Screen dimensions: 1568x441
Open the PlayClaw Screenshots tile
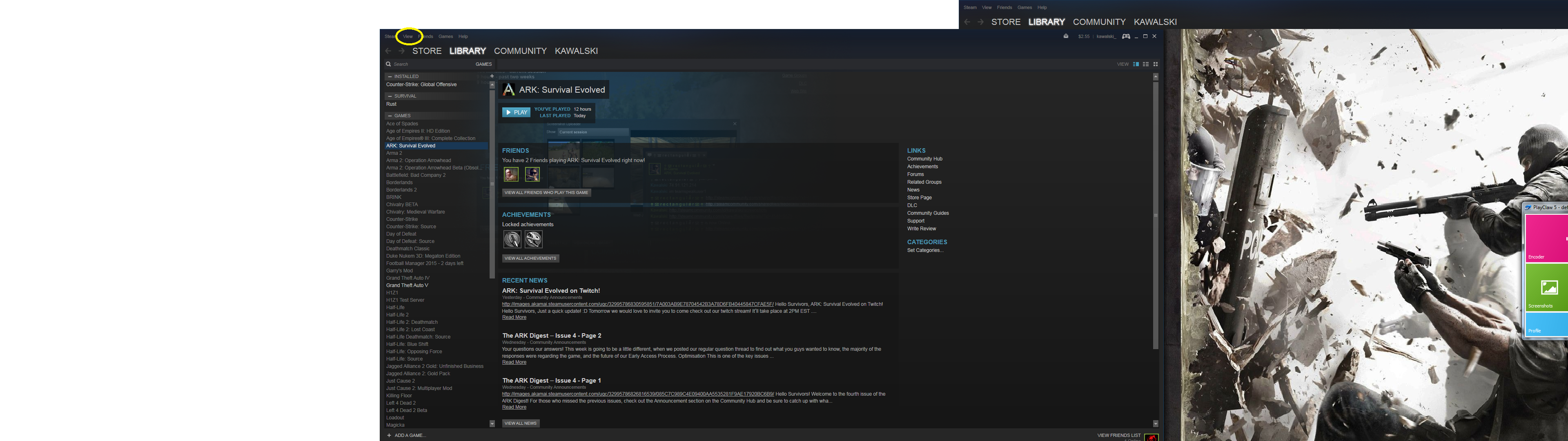pyautogui.click(x=1547, y=287)
